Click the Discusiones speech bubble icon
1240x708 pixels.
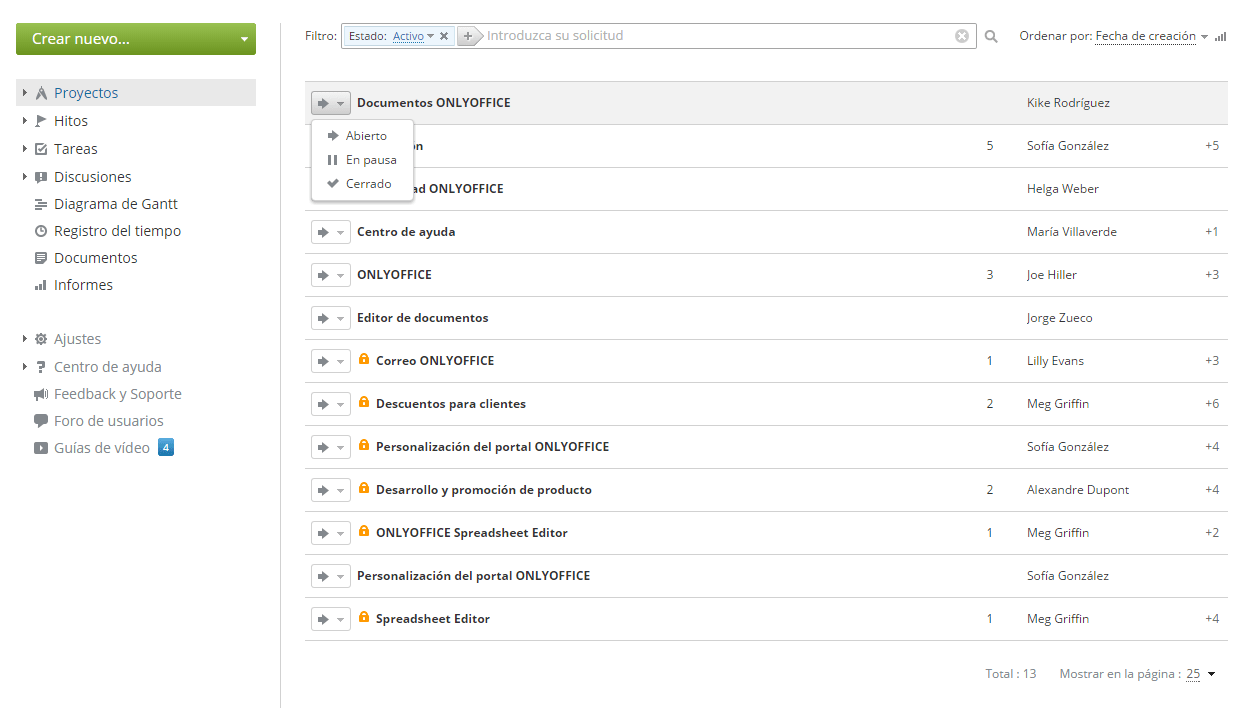(x=41, y=177)
